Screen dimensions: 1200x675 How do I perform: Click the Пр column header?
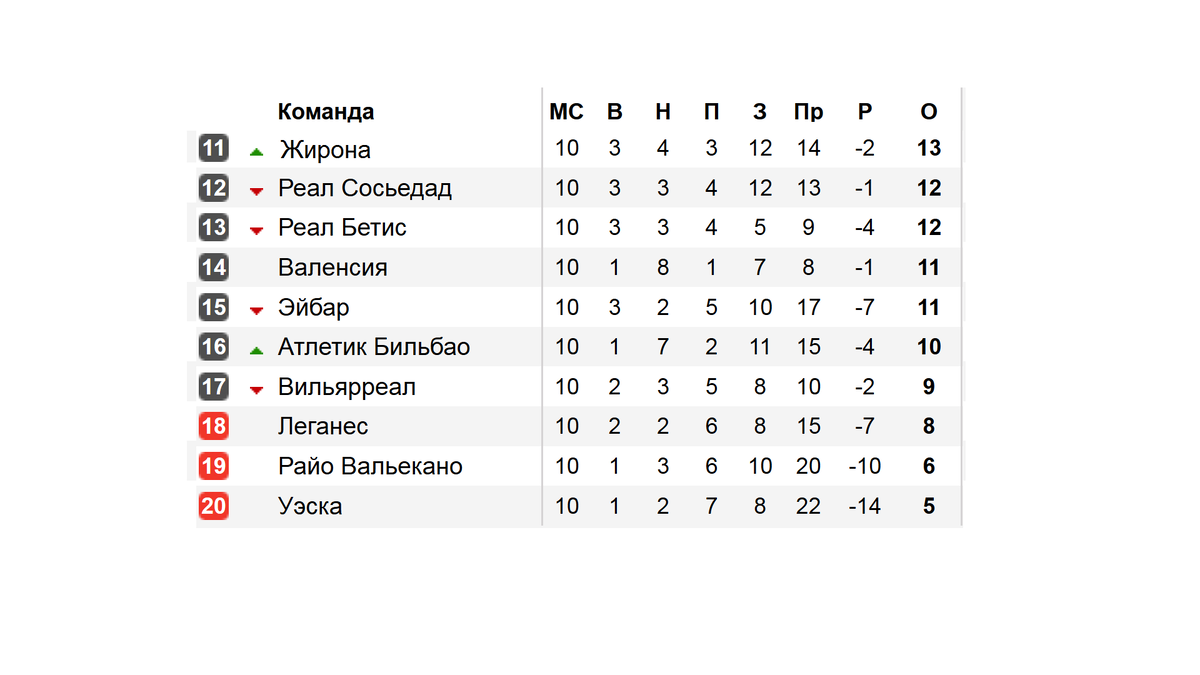click(x=808, y=111)
